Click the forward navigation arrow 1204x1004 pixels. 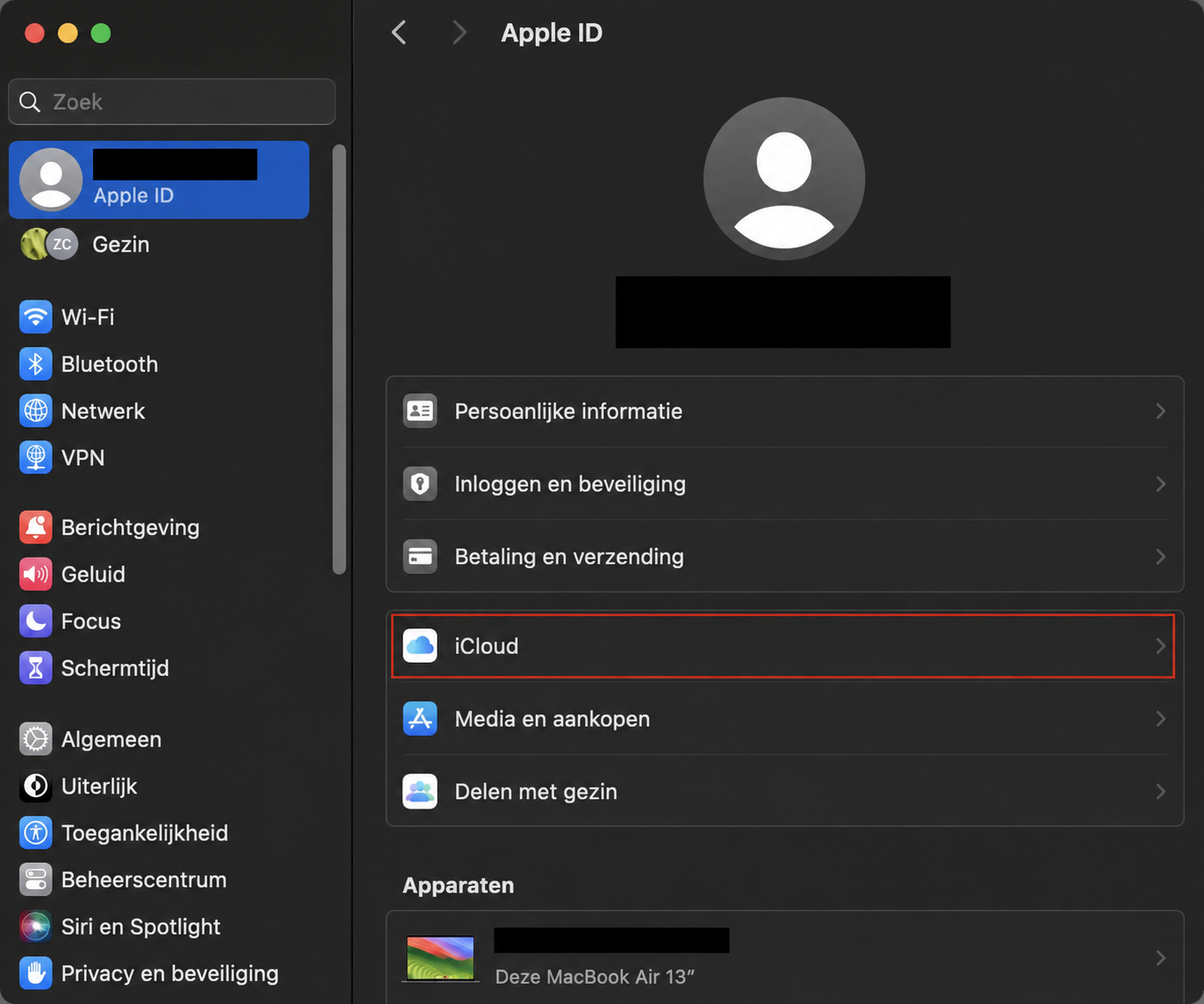click(x=459, y=33)
